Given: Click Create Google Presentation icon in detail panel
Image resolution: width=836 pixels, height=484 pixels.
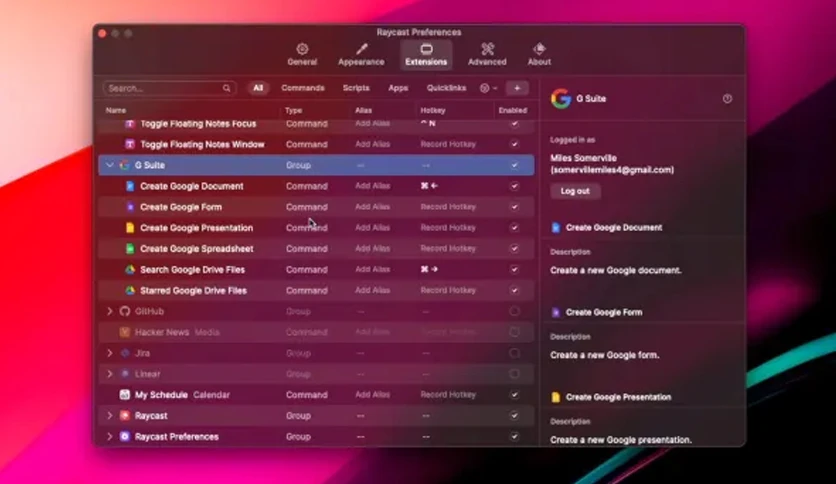Looking at the screenshot, I should pyautogui.click(x=556, y=397).
